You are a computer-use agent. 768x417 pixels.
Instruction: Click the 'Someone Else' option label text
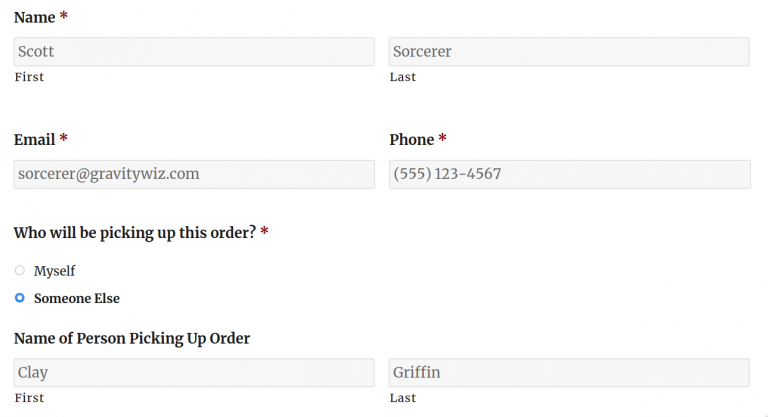[x=76, y=298]
